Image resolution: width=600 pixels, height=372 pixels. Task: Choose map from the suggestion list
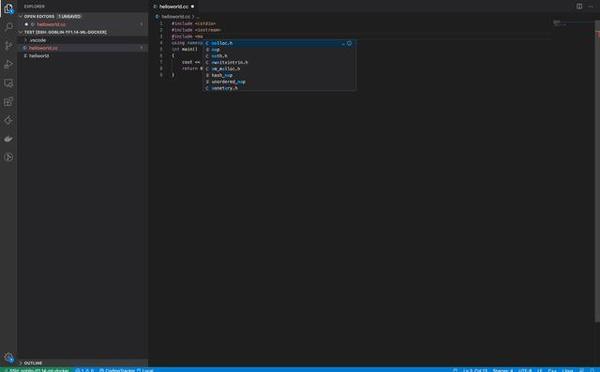tap(279, 49)
